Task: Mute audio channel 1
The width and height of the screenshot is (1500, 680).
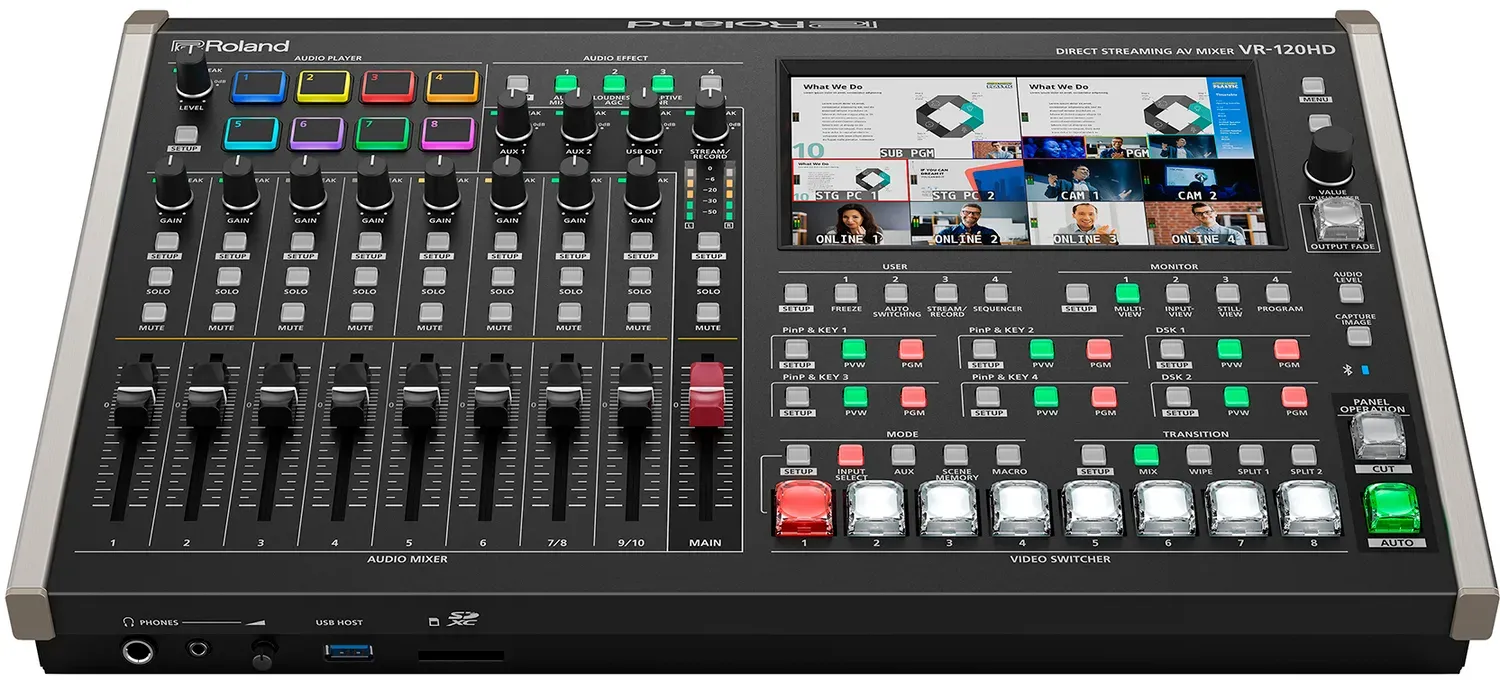Action: 153,313
